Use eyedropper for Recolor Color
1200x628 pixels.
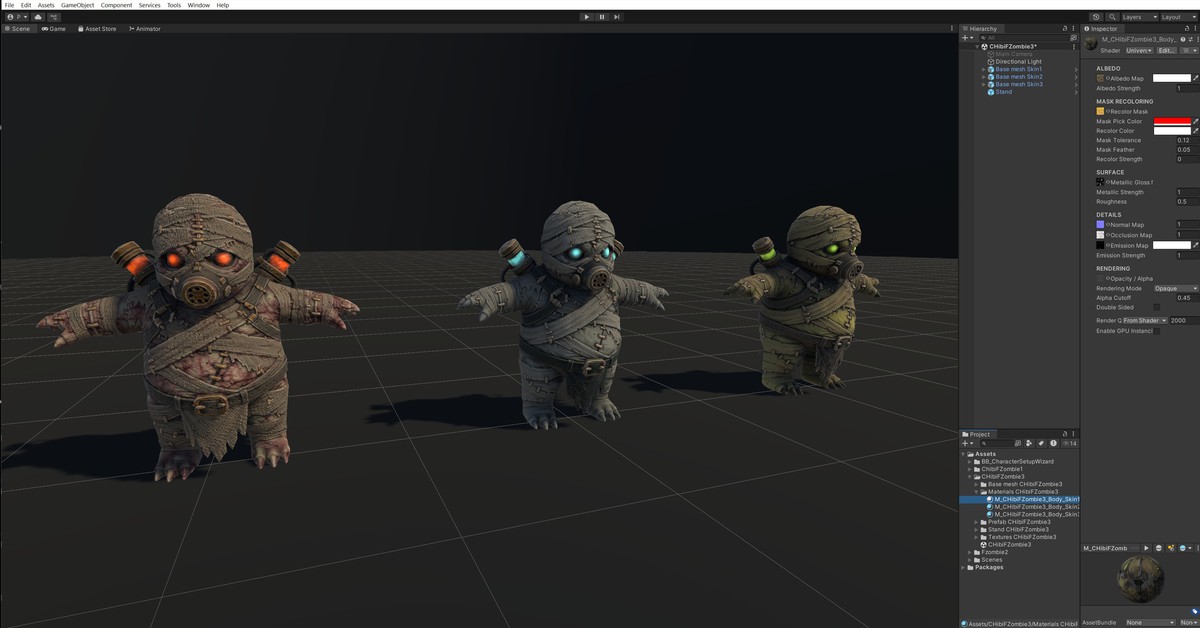(x=1196, y=131)
